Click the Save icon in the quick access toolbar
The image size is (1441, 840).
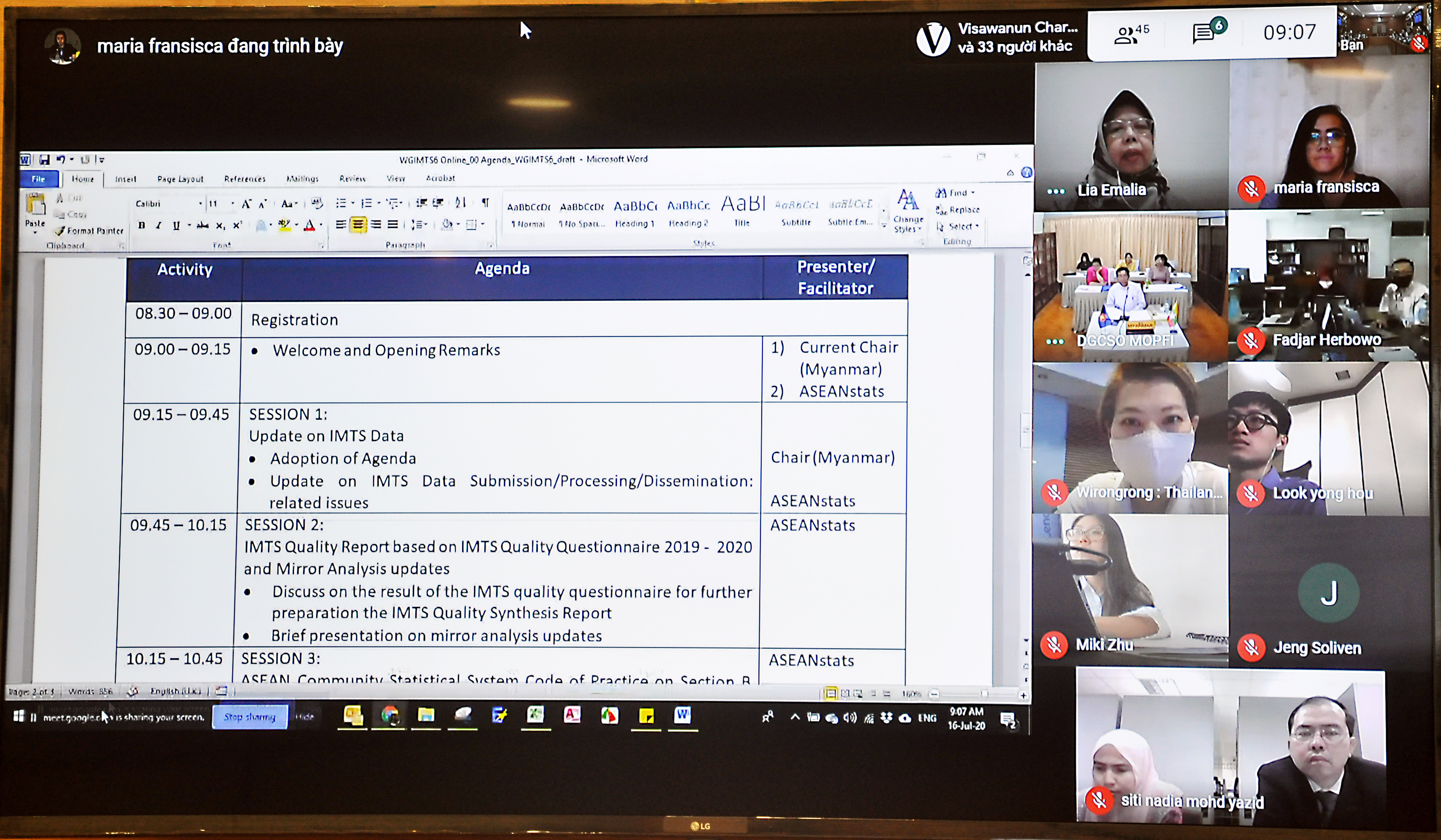click(x=44, y=159)
